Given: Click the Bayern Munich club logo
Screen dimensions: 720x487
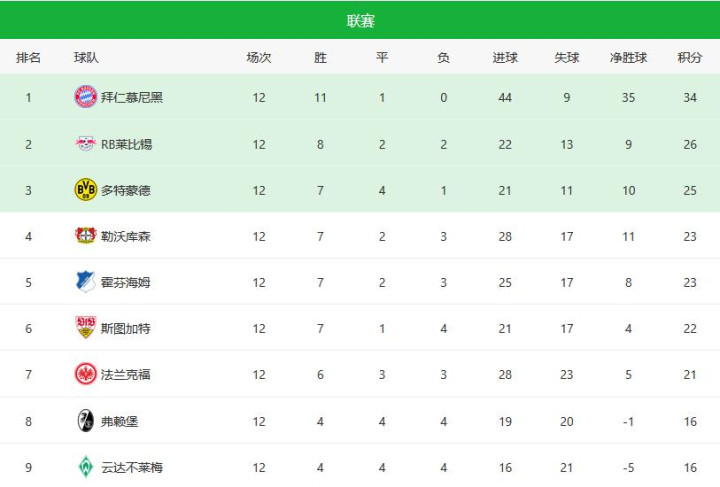Looking at the screenshot, I should [86, 97].
